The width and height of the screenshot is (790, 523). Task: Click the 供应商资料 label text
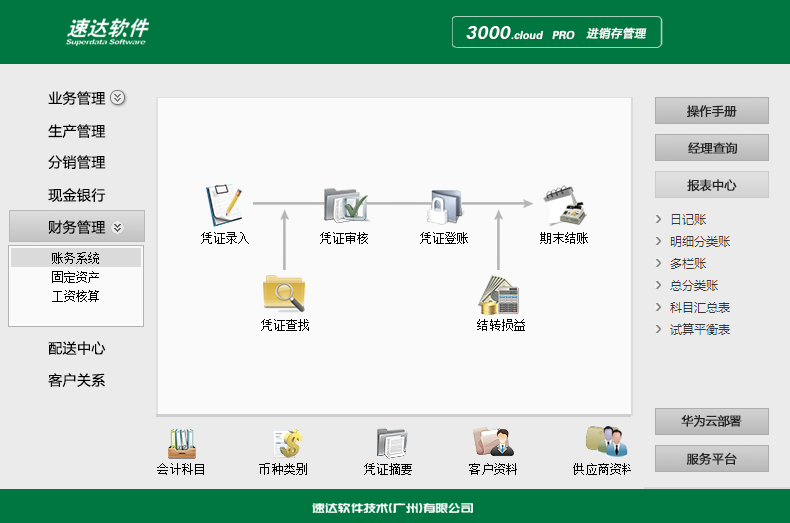tap(602, 469)
